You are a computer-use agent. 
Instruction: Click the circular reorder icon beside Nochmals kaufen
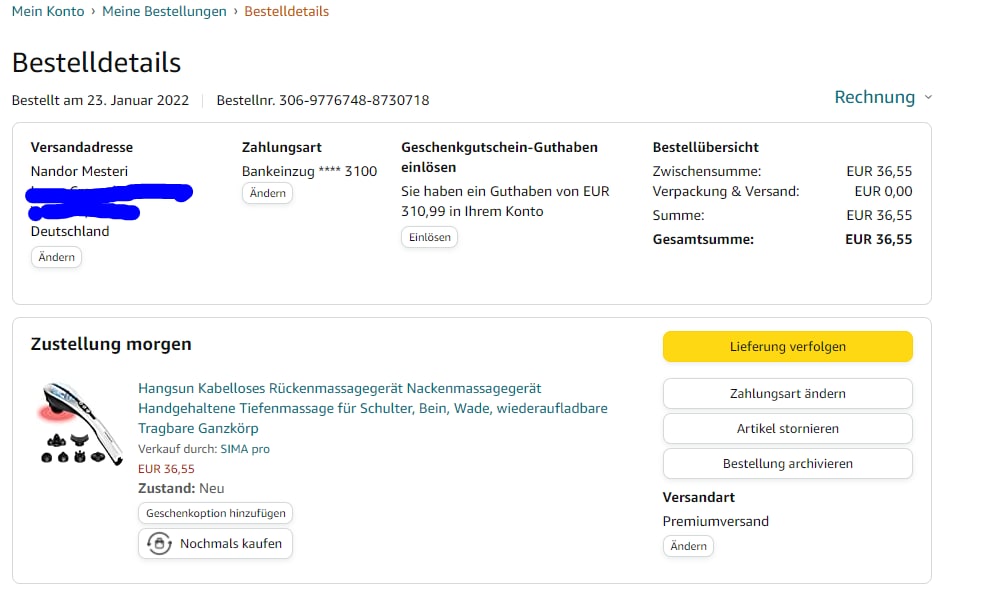[x=159, y=544]
